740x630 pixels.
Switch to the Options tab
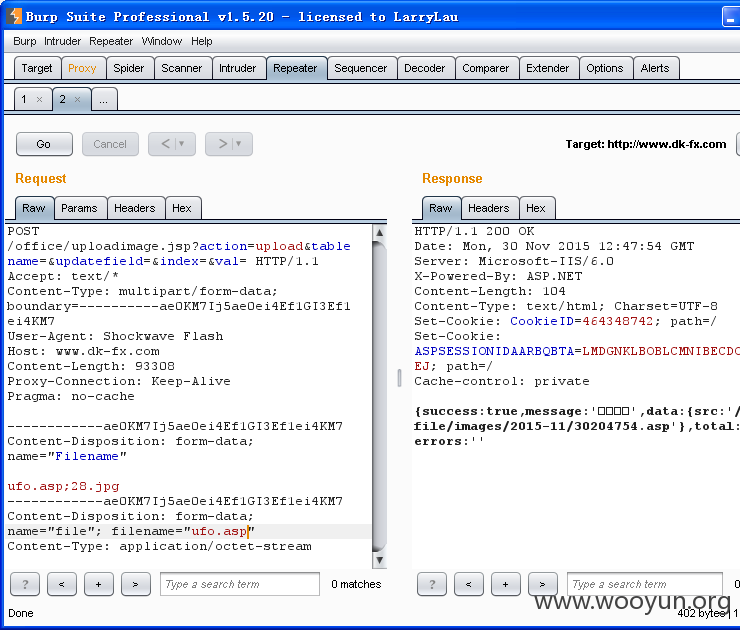pyautogui.click(x=605, y=68)
